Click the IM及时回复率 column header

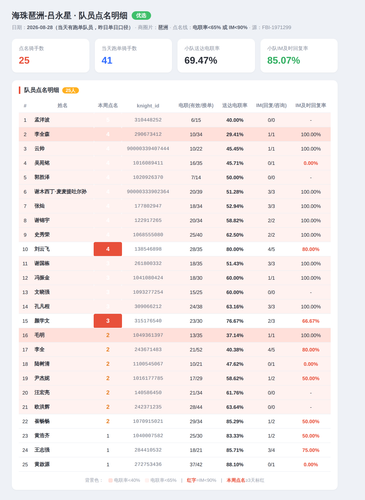[x=311, y=106]
